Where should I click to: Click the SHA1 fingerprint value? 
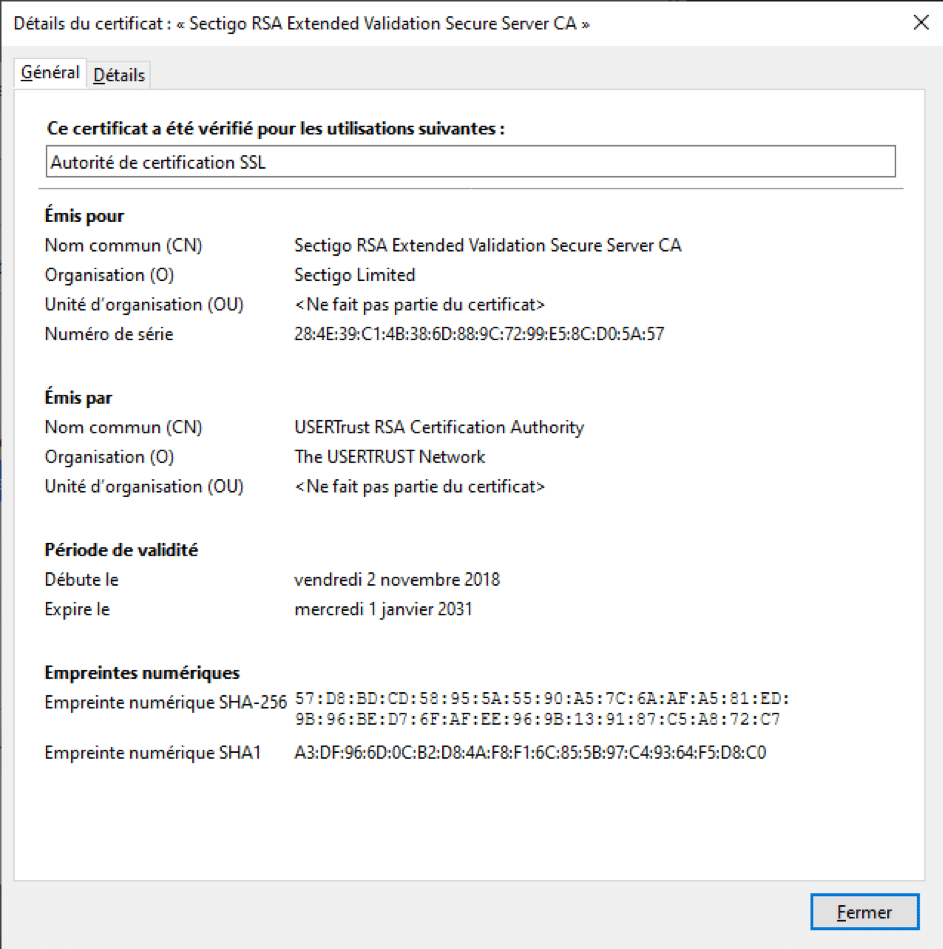pyautogui.click(x=530, y=753)
